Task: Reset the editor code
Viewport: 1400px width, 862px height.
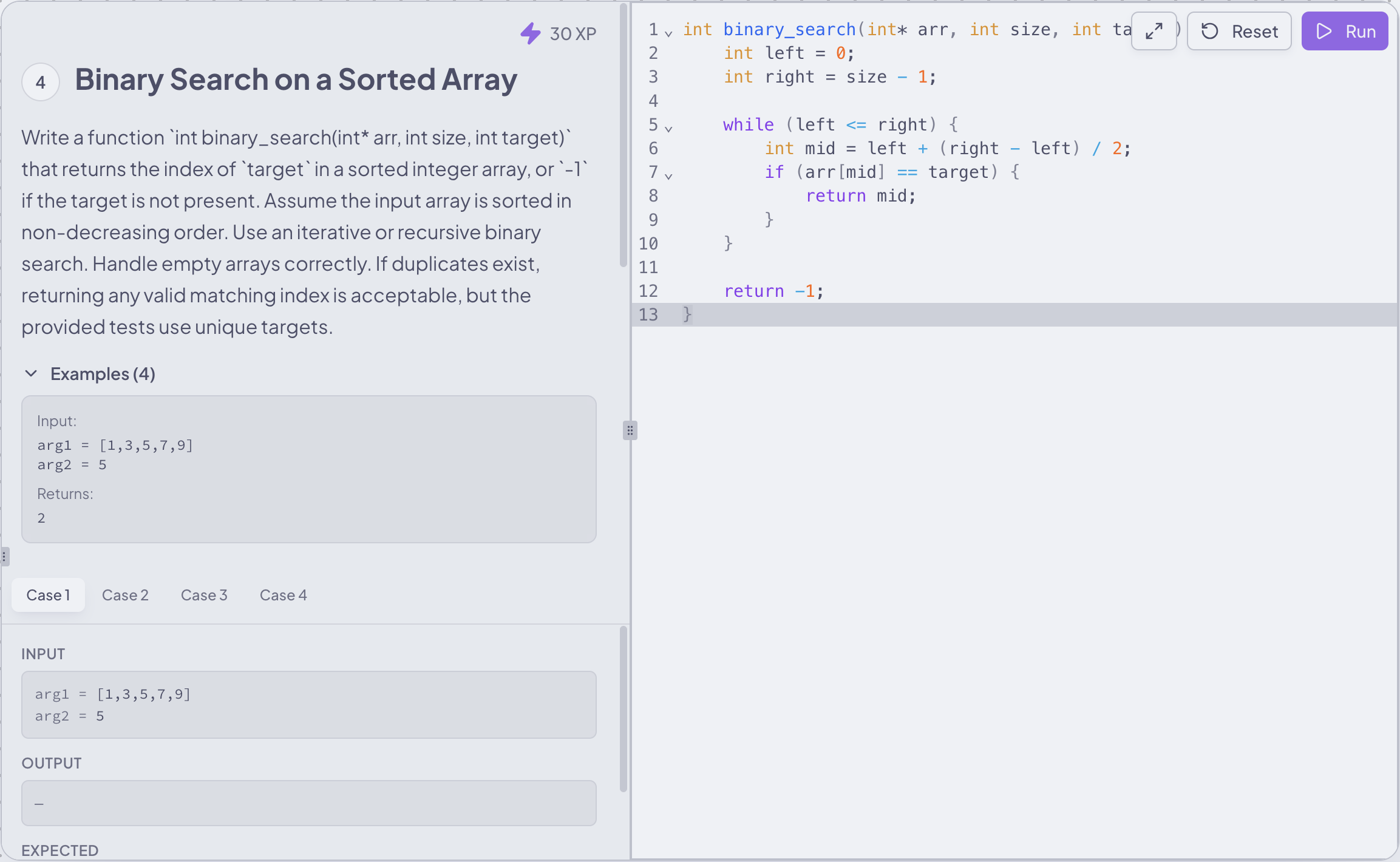Action: (x=1239, y=31)
